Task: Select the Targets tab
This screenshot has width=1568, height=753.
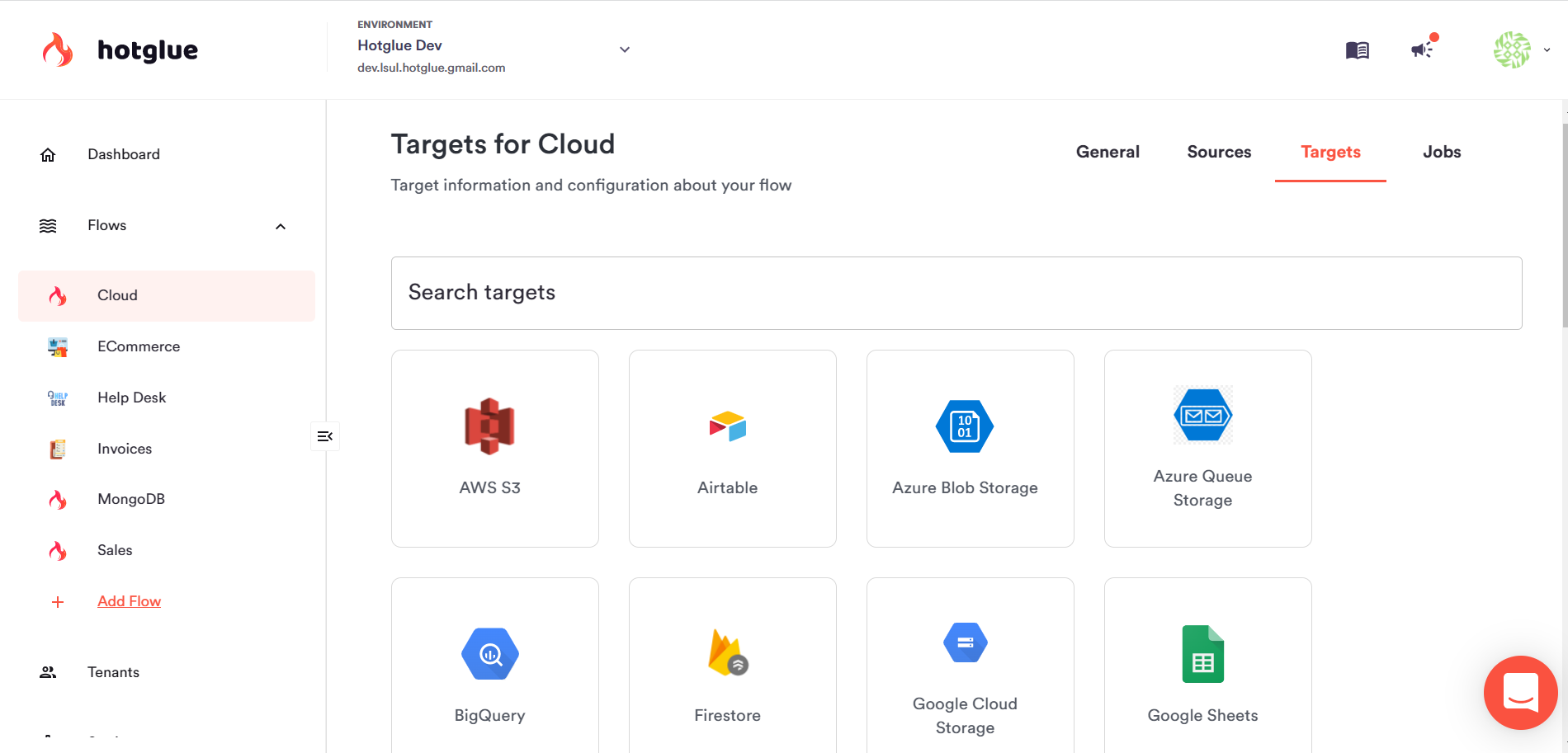Action: [x=1330, y=152]
